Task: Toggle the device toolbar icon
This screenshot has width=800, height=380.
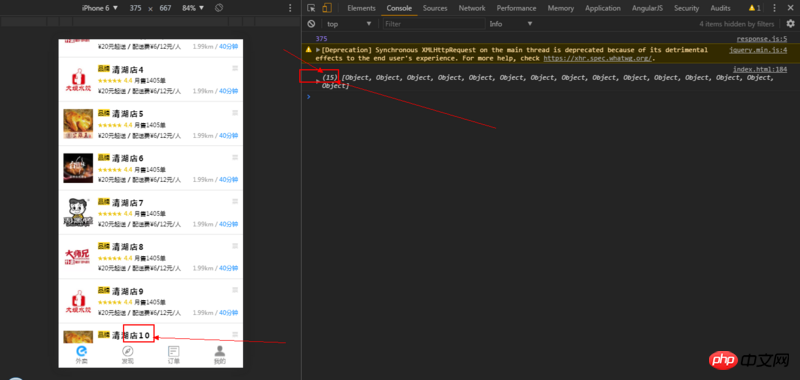Action: click(327, 8)
